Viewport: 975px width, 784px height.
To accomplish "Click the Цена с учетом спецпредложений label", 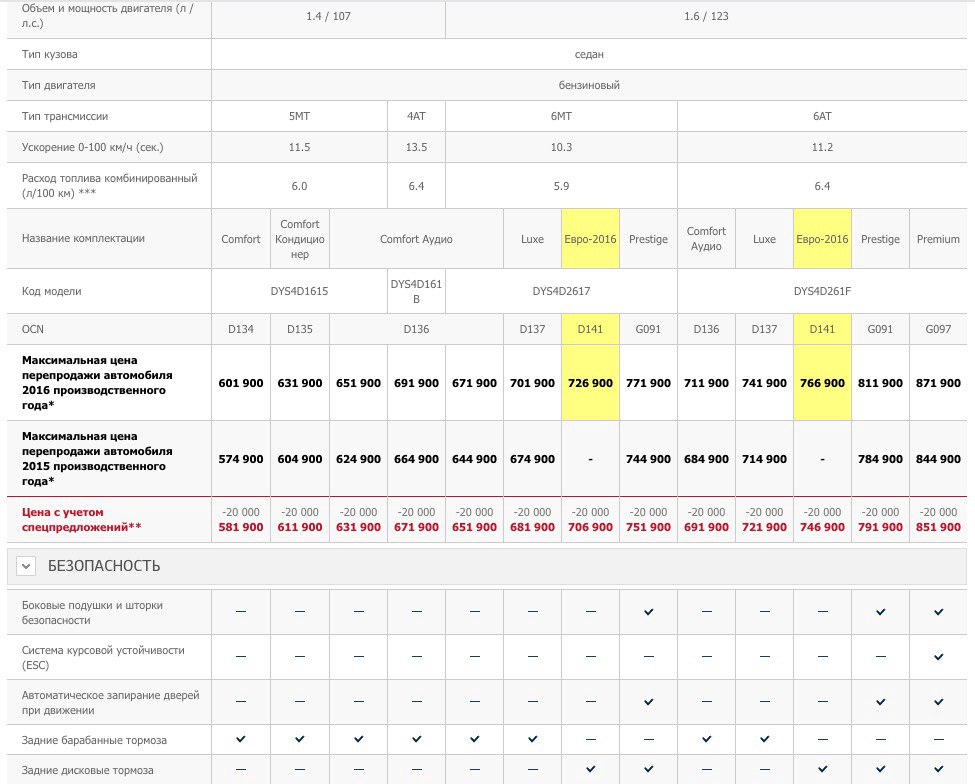I will pos(82,518).
